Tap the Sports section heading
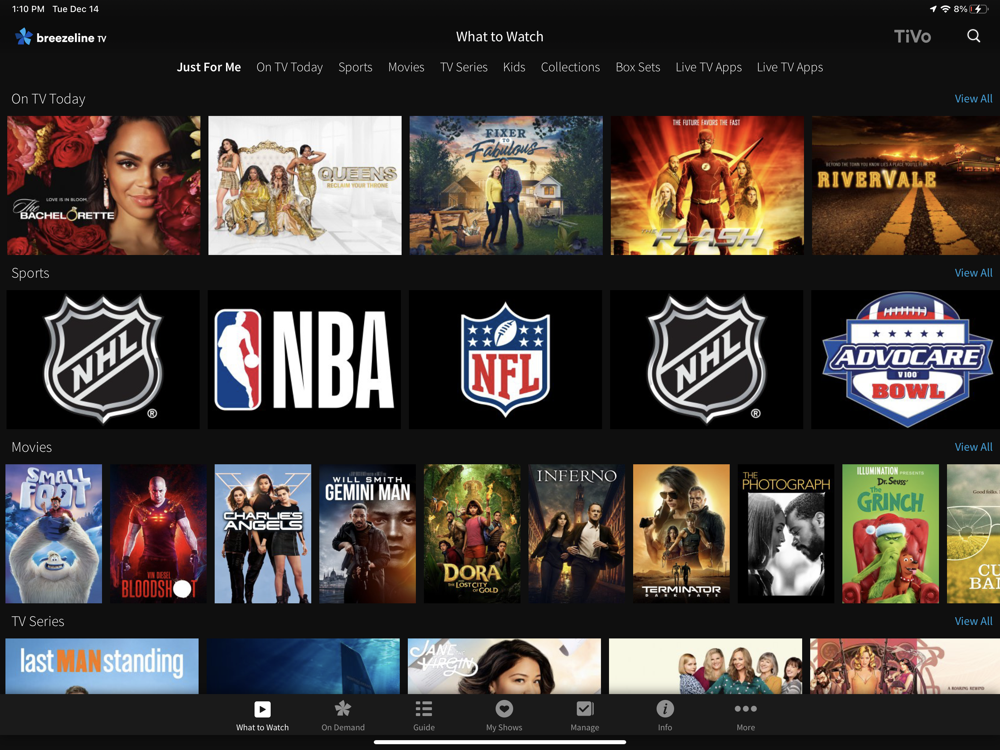The height and width of the screenshot is (750, 1000). [30, 273]
